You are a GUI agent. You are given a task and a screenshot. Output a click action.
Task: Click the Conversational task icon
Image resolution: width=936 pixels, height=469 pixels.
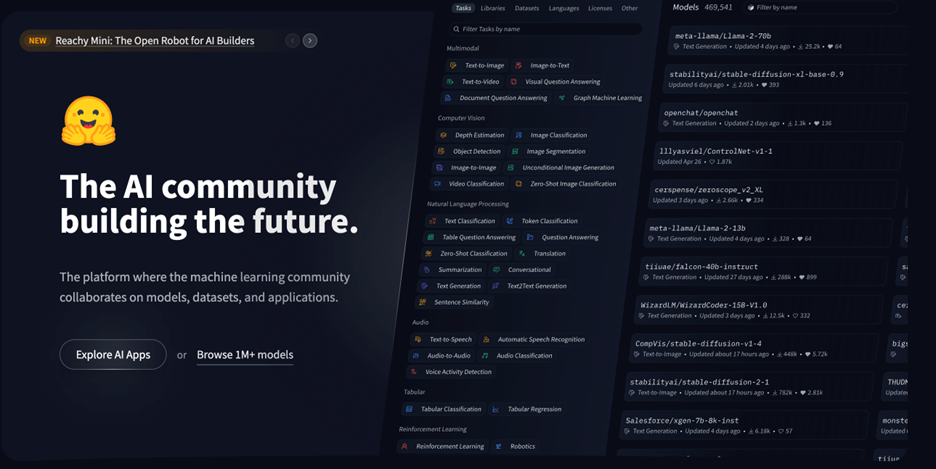point(497,270)
